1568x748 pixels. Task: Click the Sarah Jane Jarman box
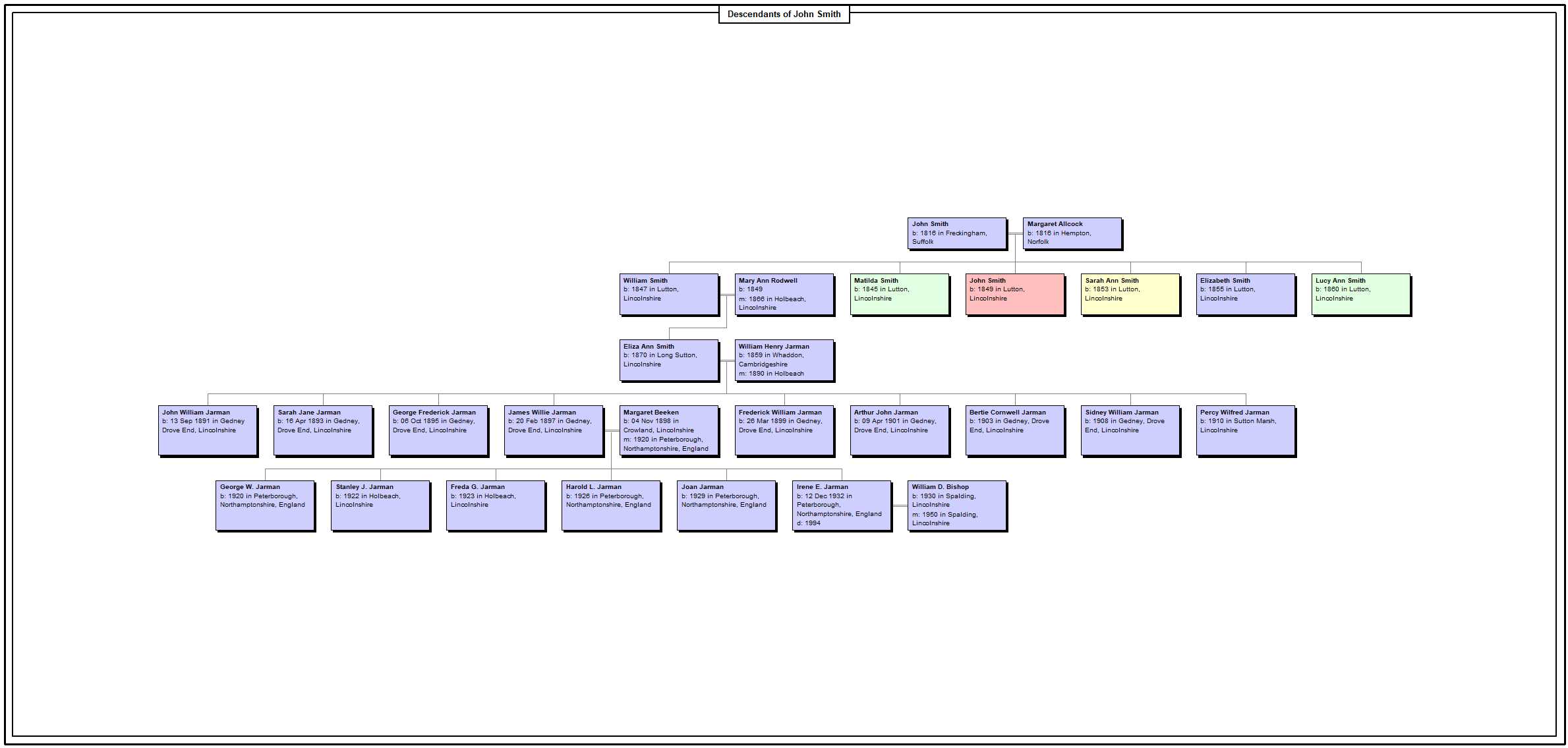point(323,430)
